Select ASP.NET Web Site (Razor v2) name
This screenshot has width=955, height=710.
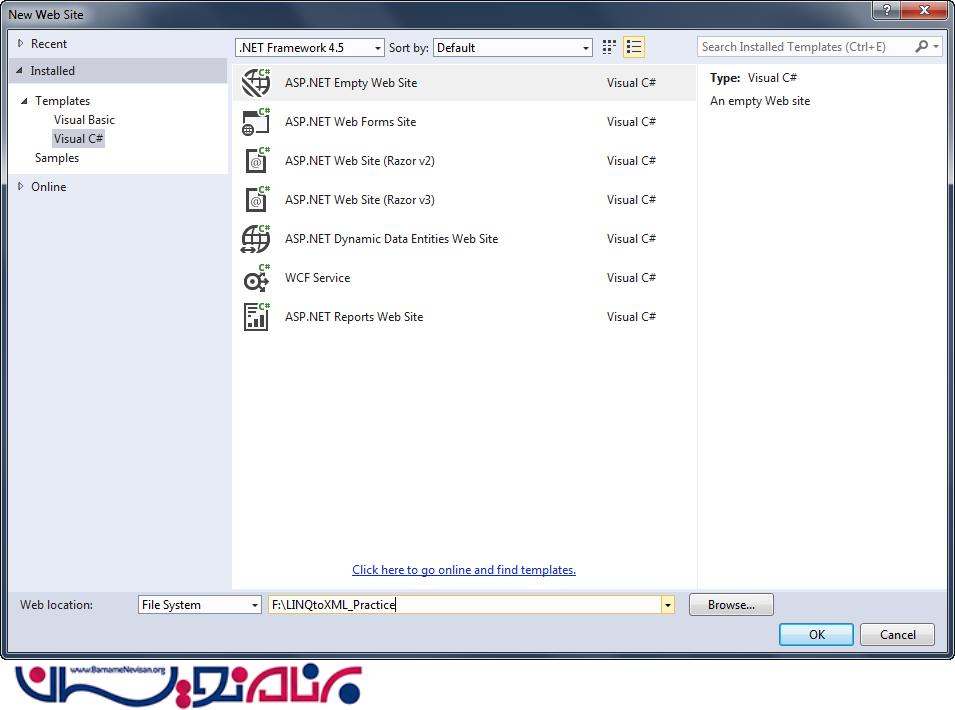(x=359, y=161)
